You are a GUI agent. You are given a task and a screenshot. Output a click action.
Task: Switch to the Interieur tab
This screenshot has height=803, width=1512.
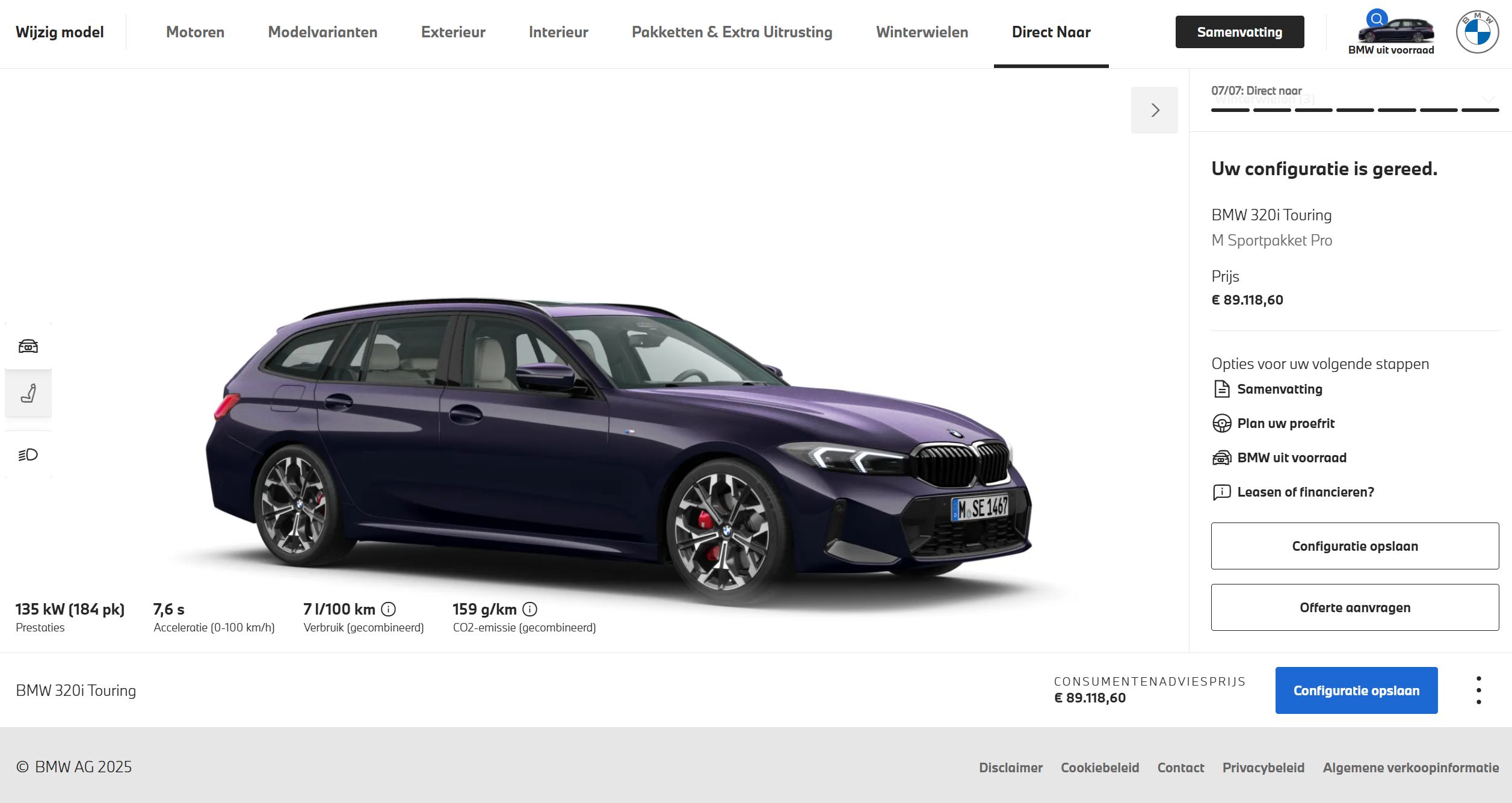pyautogui.click(x=558, y=32)
